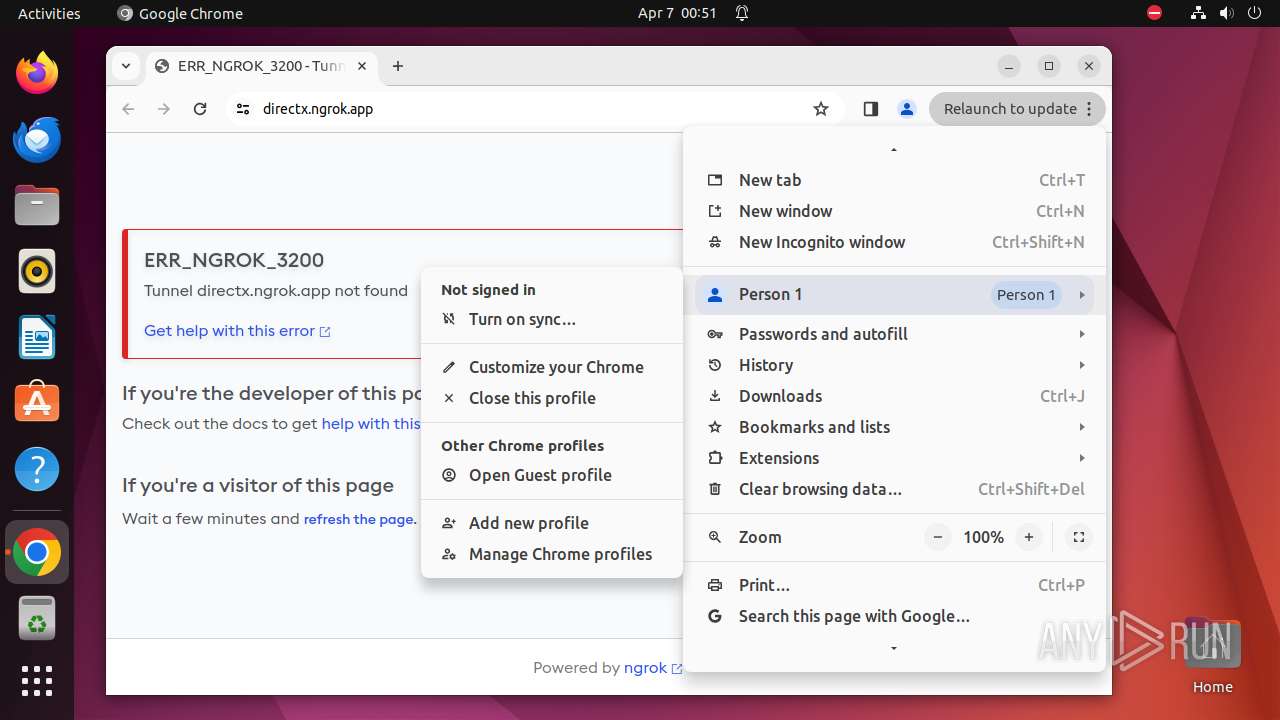Screen dimensions: 1280x720
Task: Open LibreOffice Writer from dock
Action: point(37,338)
